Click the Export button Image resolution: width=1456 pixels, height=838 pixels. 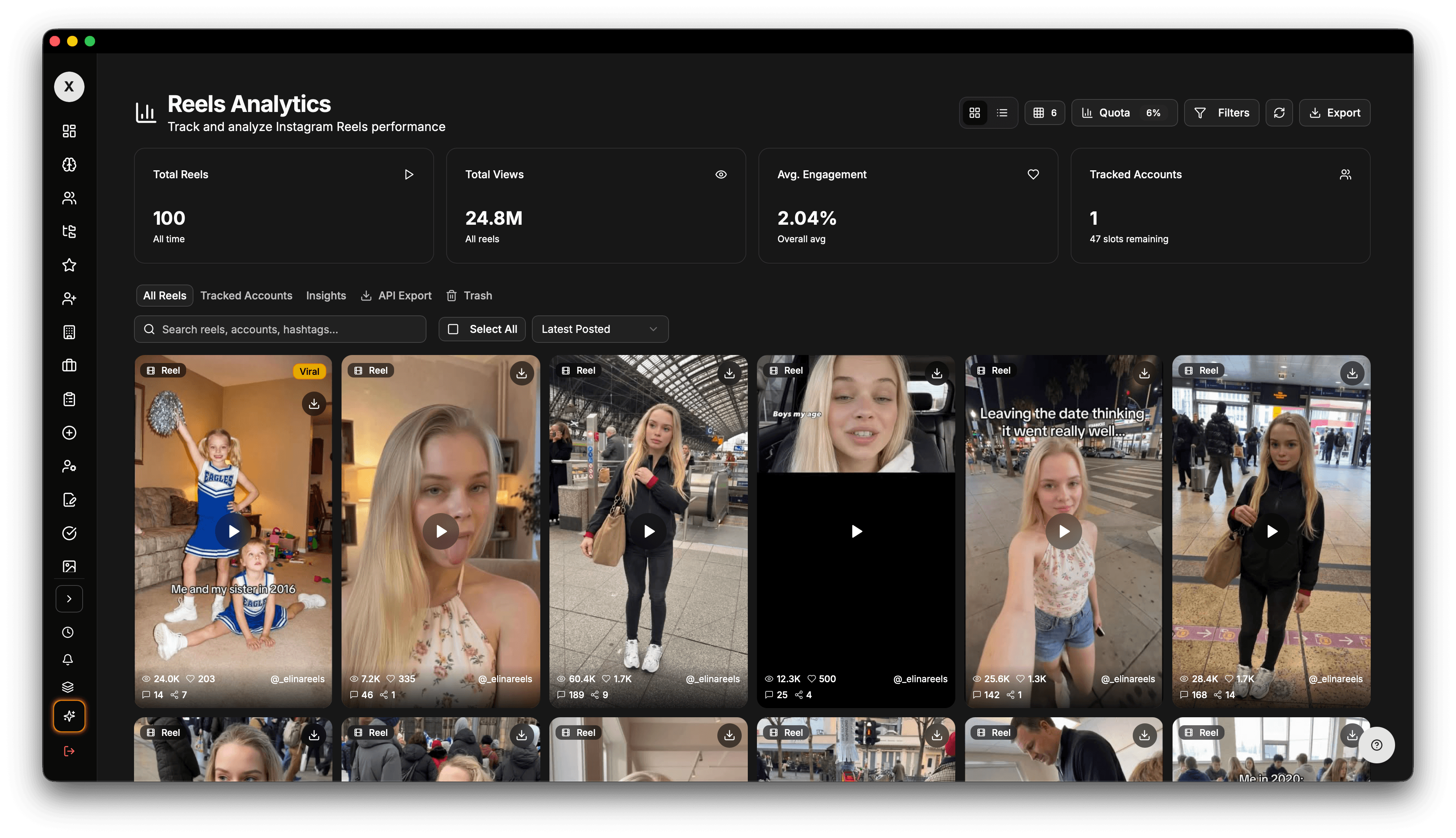[1335, 113]
